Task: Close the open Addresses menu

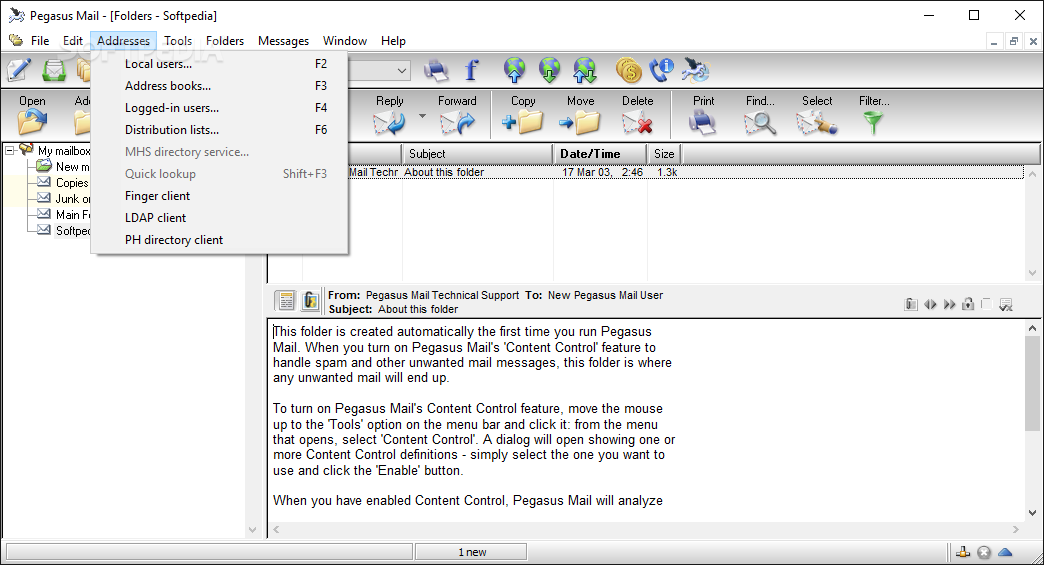Action: 123,41
